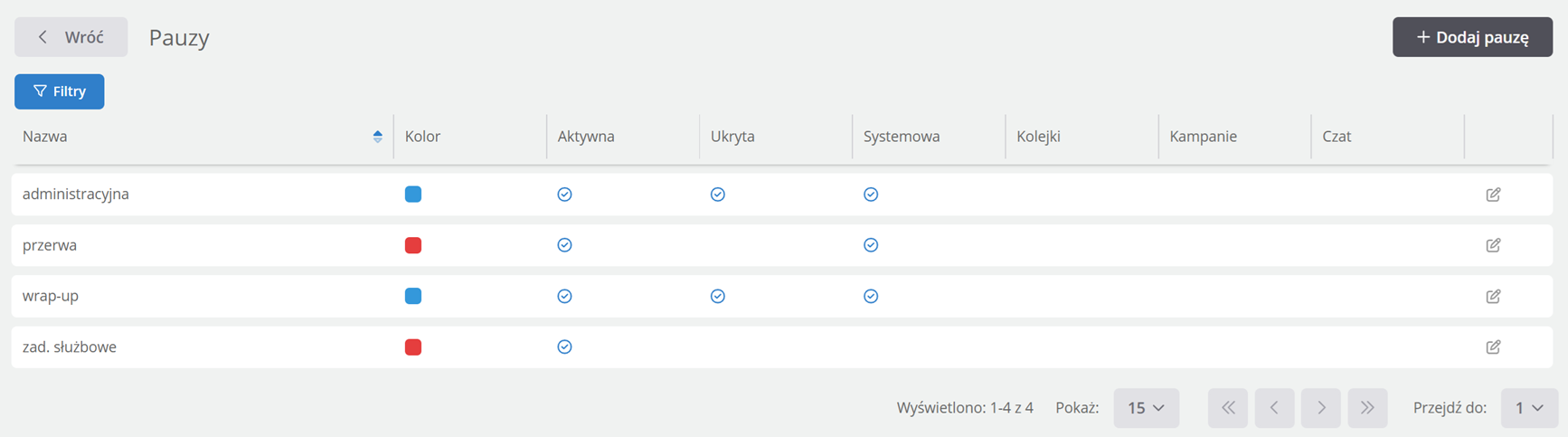The width and height of the screenshot is (1568, 437).
Task: Open edit for wrap-up pause
Action: tap(1493, 296)
